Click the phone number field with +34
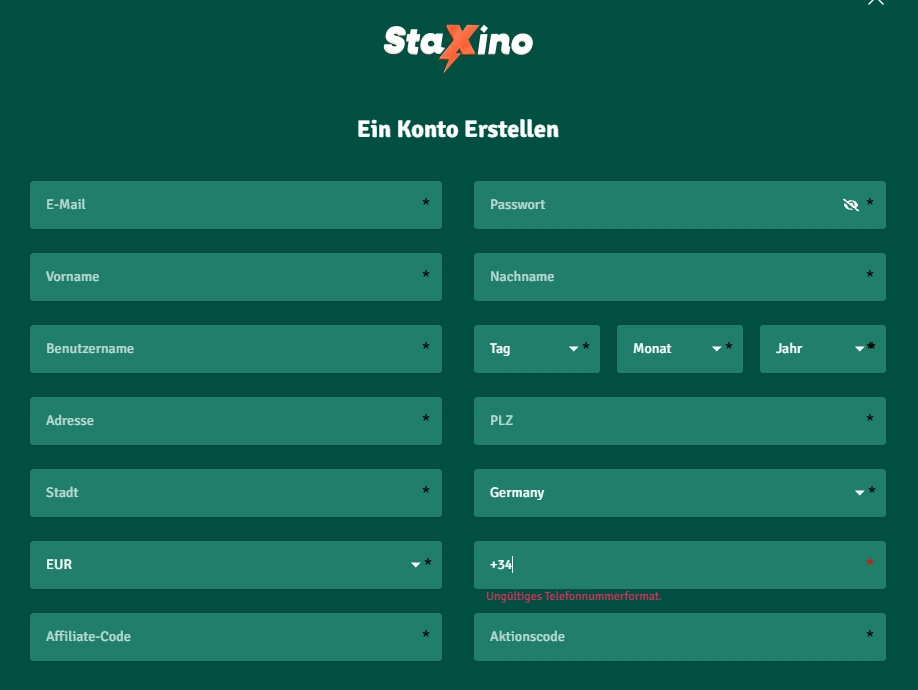Viewport: 918px width, 690px height. tap(680, 565)
